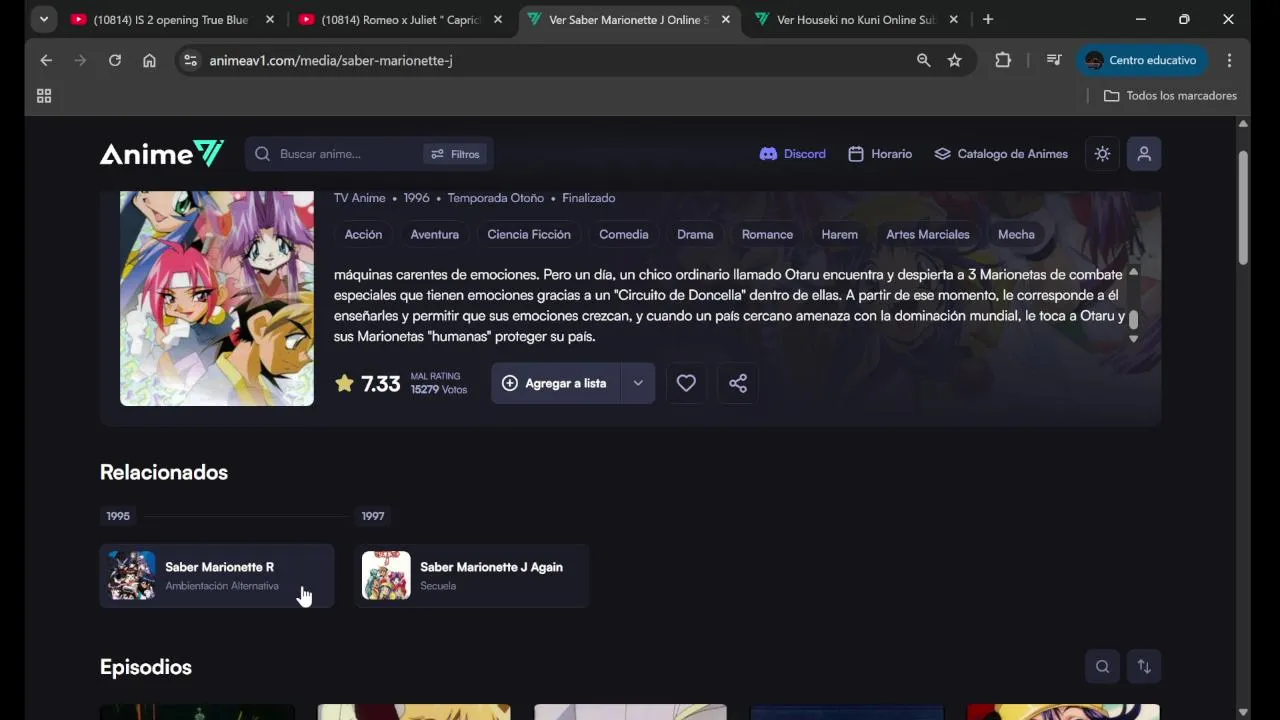Click Saber Marionette J Again thumbnail image

[x=386, y=576]
